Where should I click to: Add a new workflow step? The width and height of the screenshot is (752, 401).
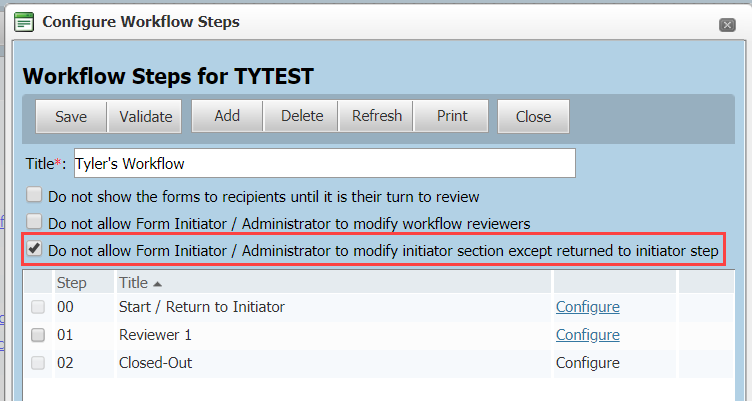[227, 116]
